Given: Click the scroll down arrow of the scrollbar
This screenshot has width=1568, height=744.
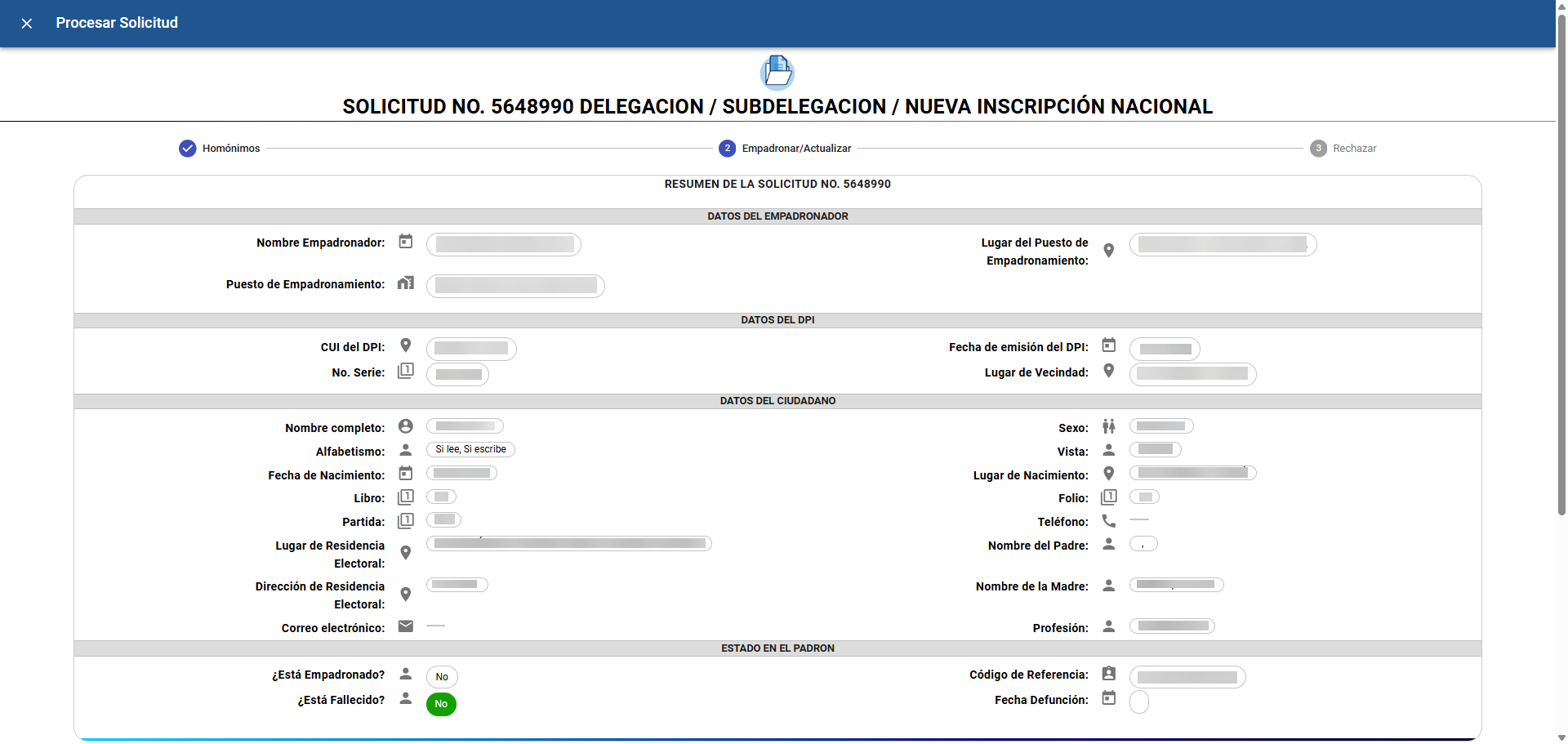Looking at the screenshot, I should [x=1561, y=737].
